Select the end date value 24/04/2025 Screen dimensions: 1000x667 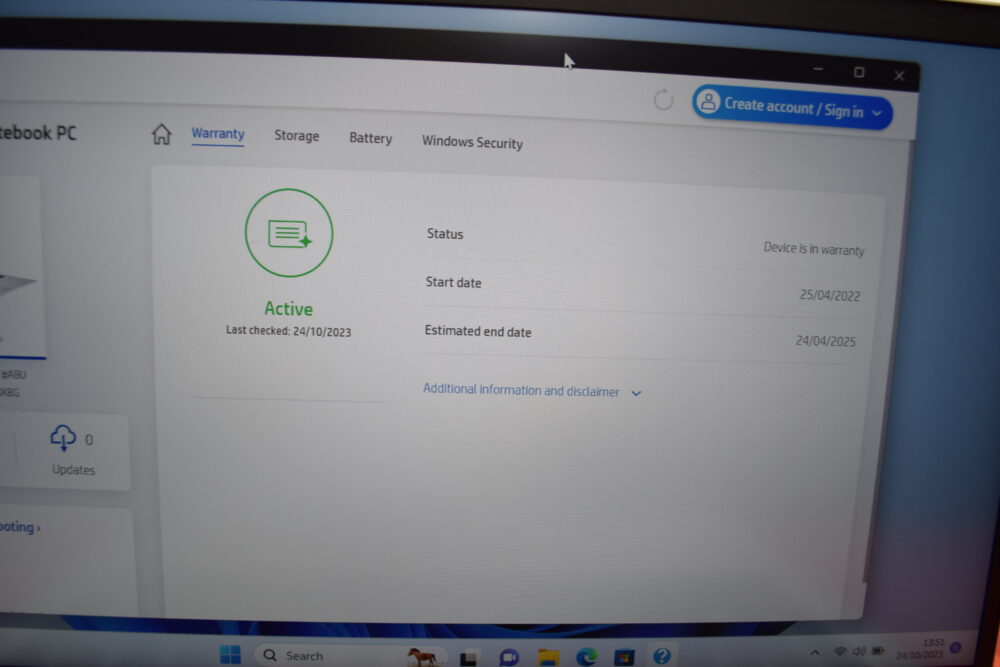(825, 341)
